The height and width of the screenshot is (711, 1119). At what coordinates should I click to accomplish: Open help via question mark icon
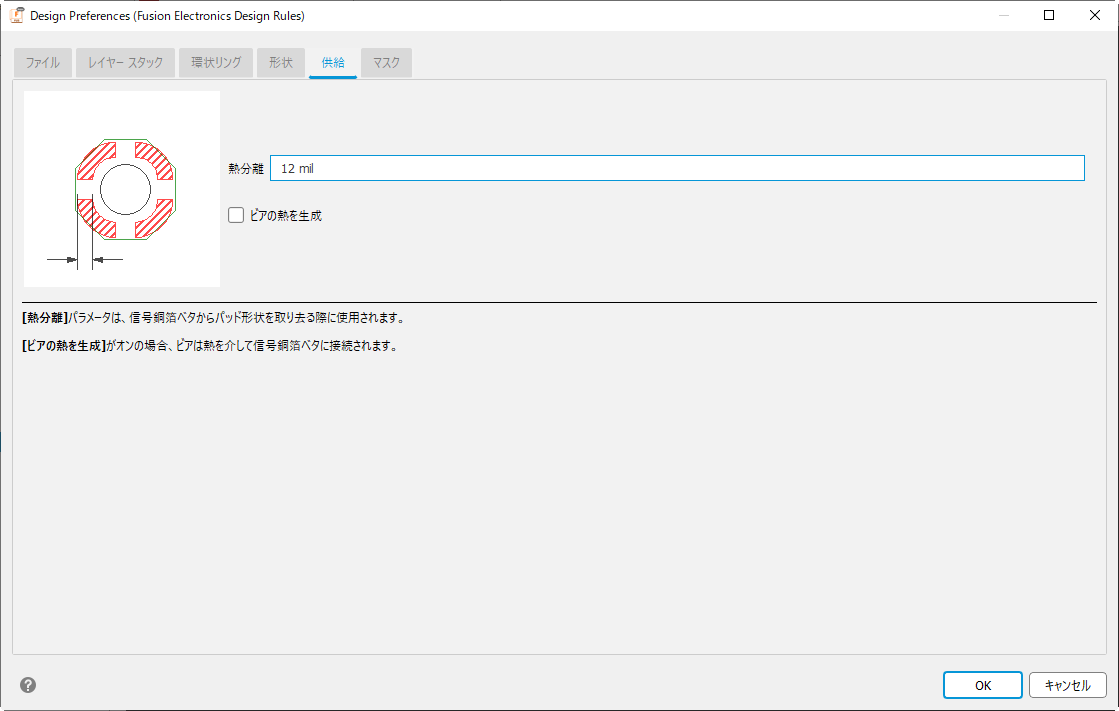(28, 685)
